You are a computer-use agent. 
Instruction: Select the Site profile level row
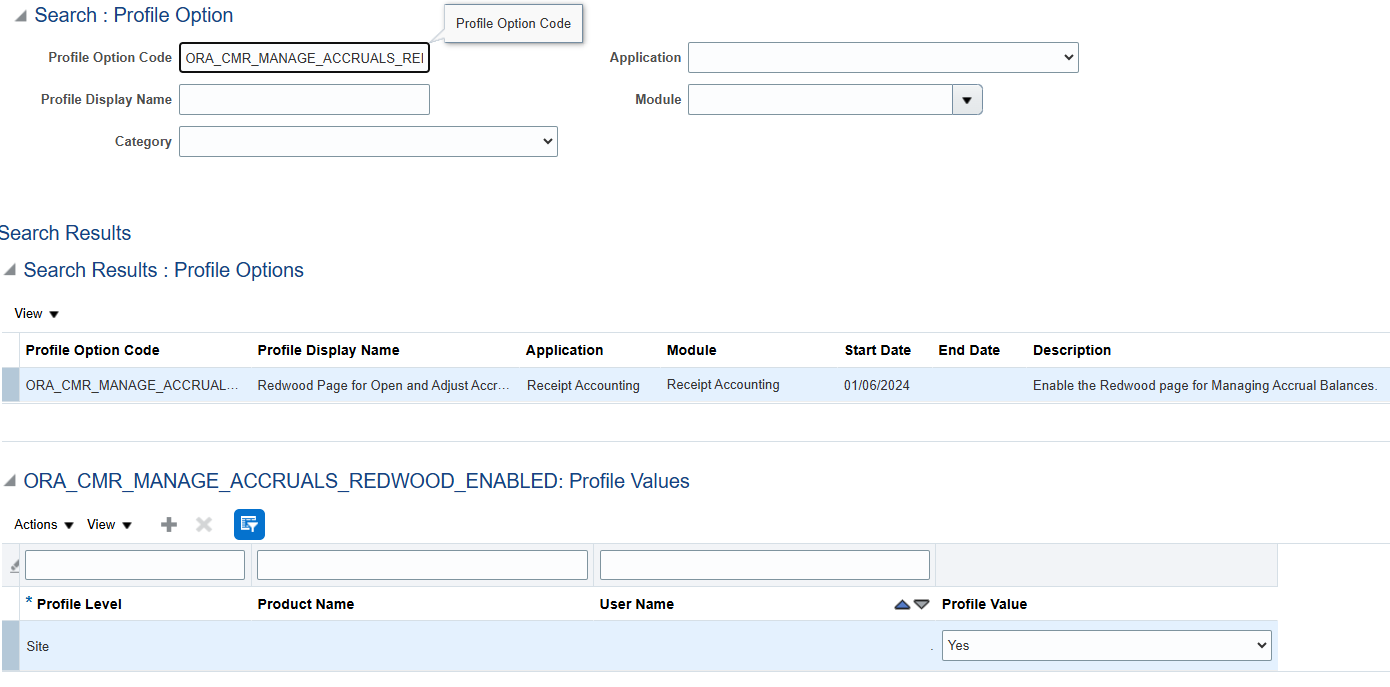coord(640,646)
